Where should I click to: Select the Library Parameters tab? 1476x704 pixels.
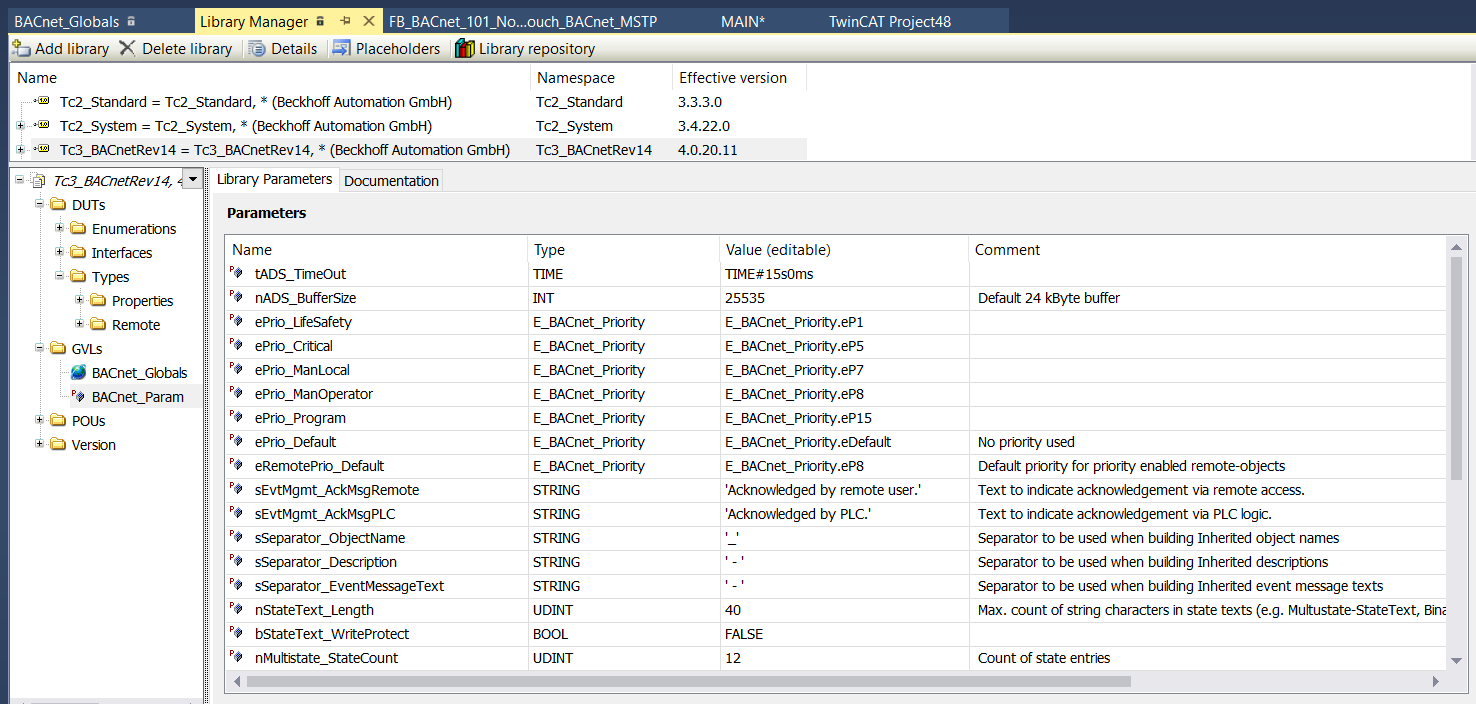tap(274, 179)
